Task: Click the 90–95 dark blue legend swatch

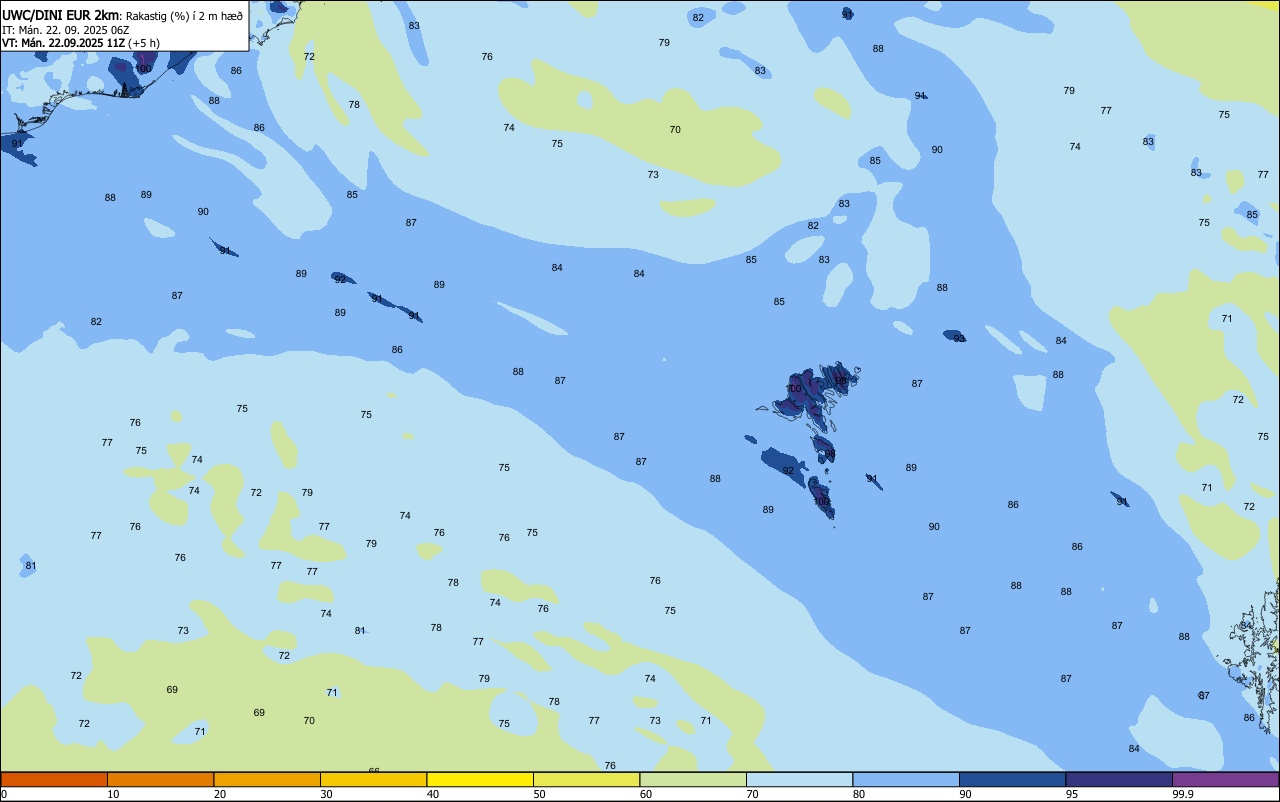Action: click(x=1012, y=779)
